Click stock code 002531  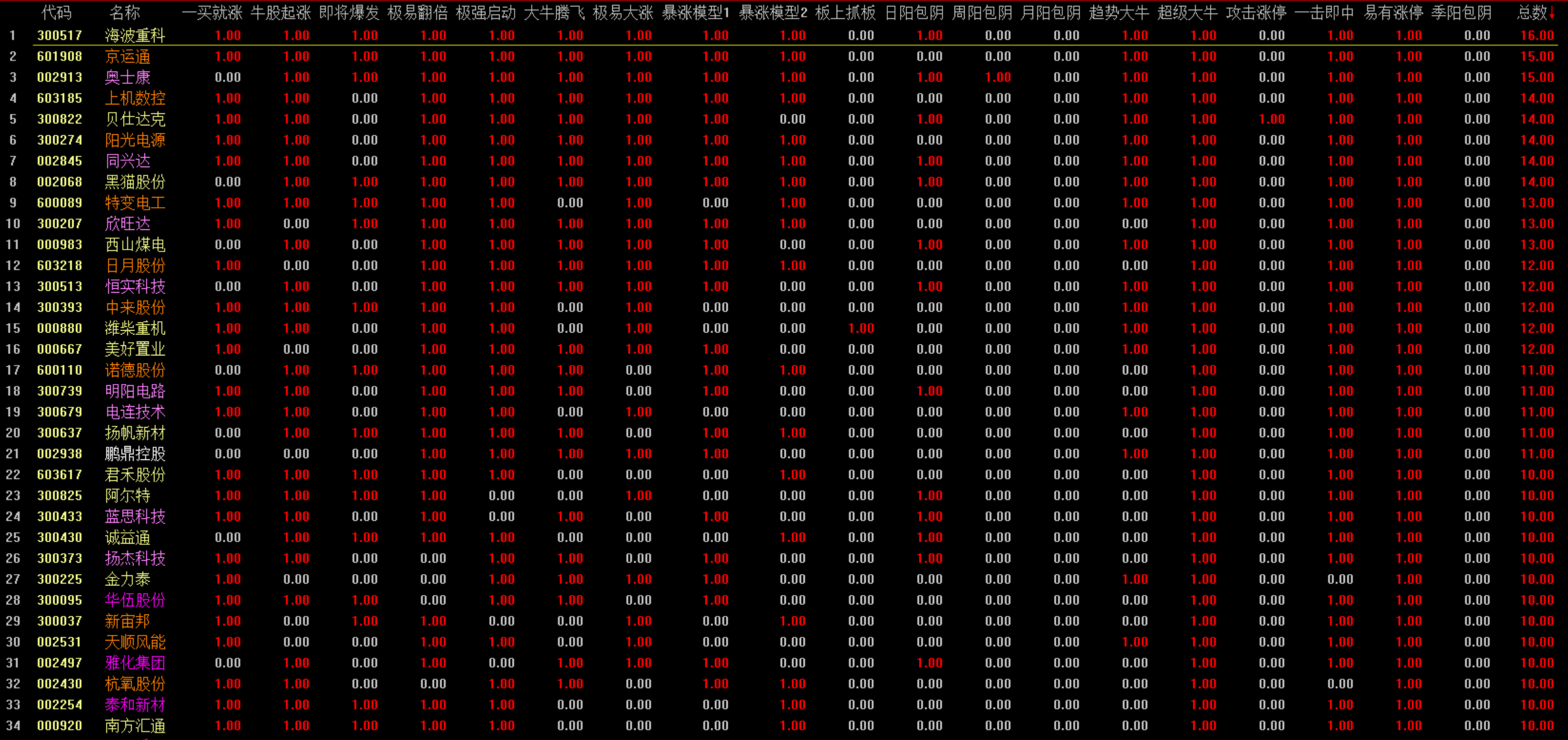click(60, 642)
